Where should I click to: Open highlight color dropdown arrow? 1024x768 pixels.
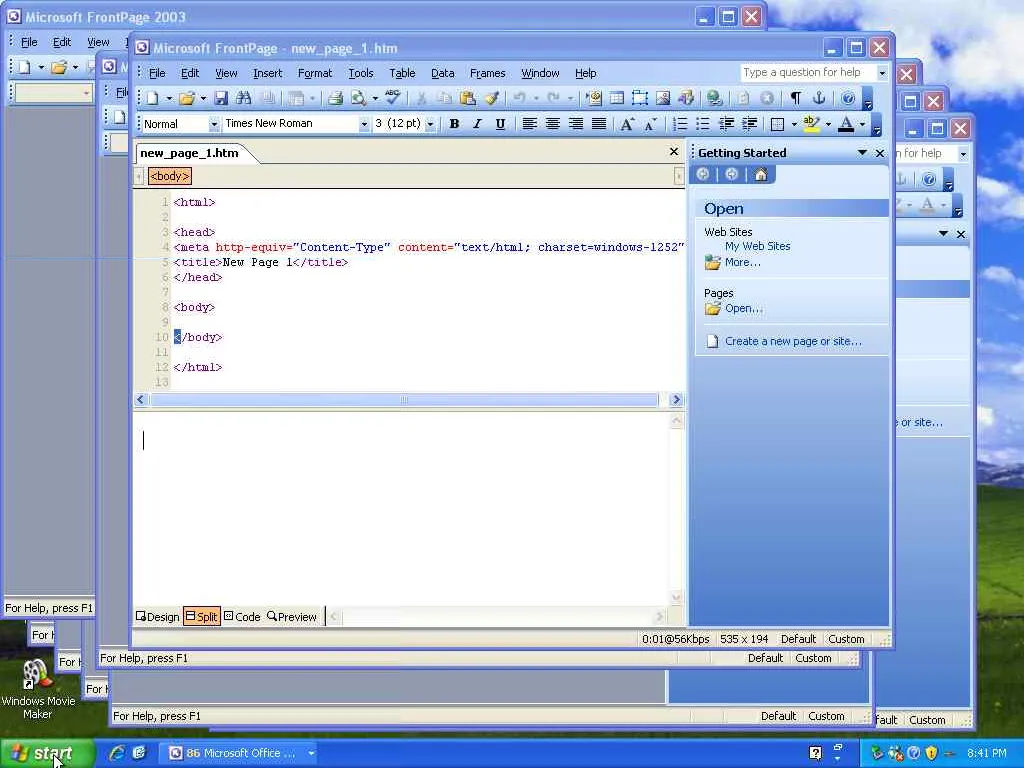[x=828, y=124]
